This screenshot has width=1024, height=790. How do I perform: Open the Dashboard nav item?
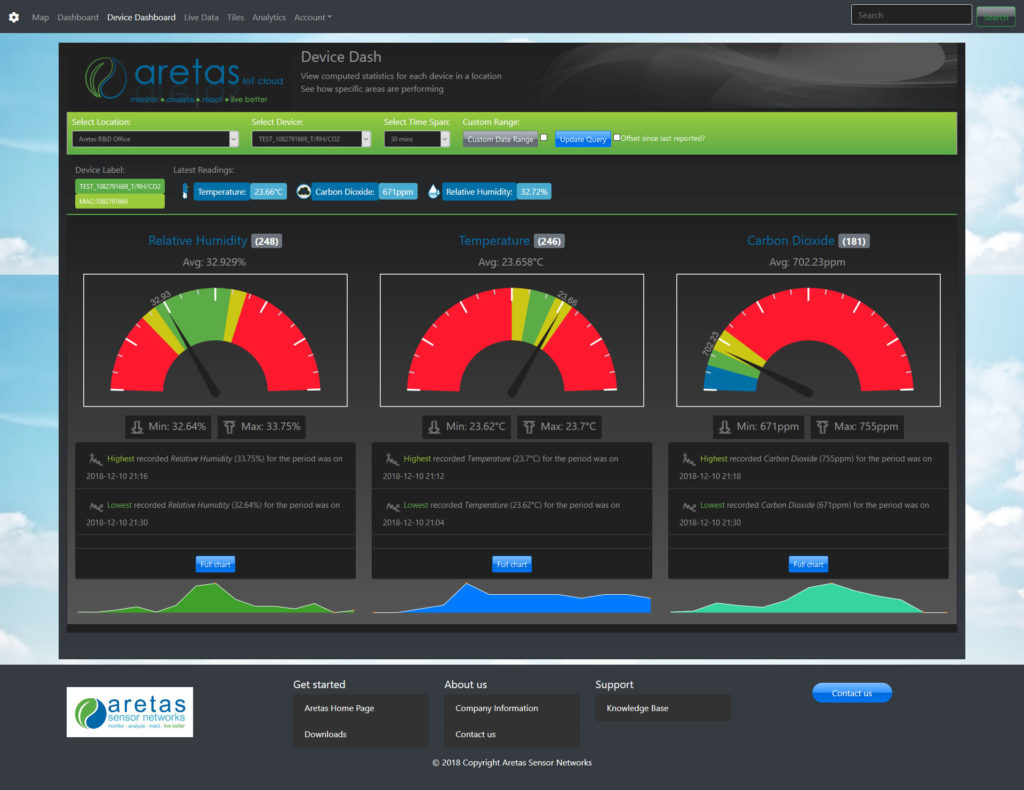point(78,18)
